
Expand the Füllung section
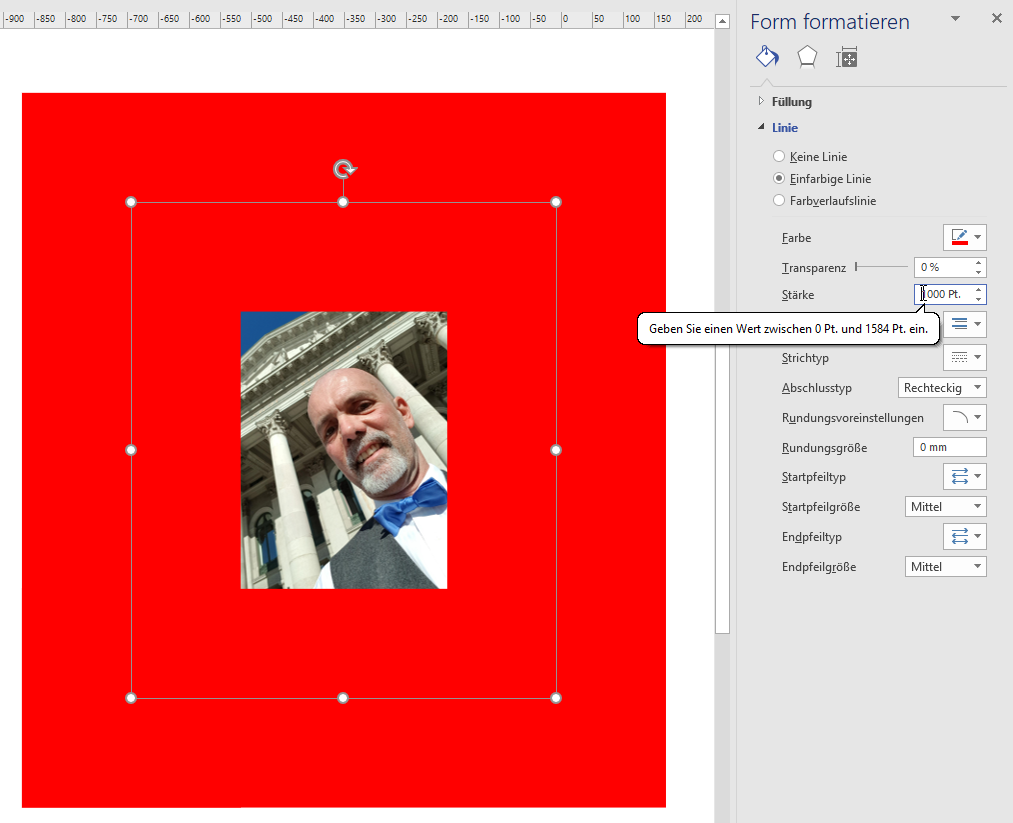coord(791,102)
